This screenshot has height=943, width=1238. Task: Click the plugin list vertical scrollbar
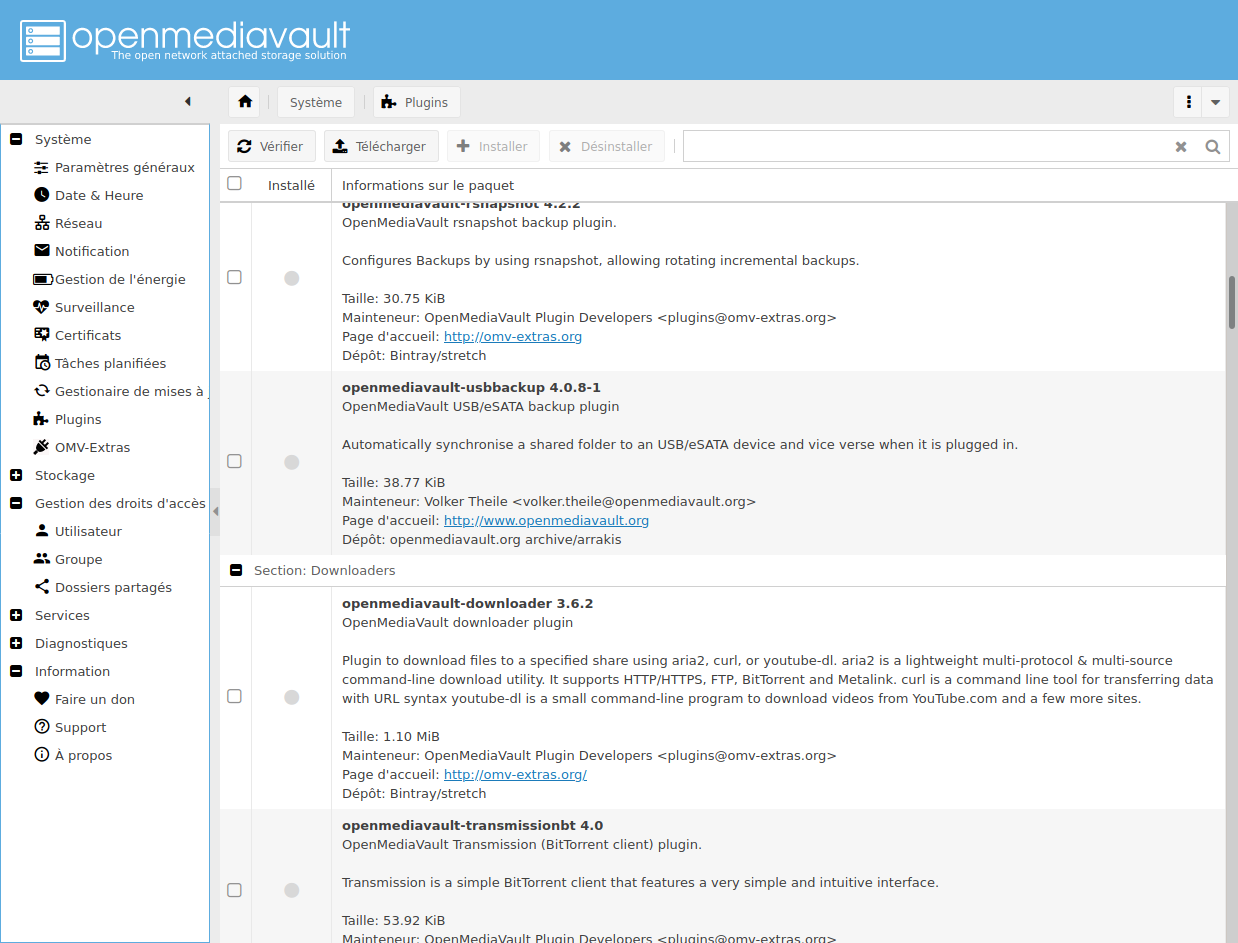pos(1231,300)
